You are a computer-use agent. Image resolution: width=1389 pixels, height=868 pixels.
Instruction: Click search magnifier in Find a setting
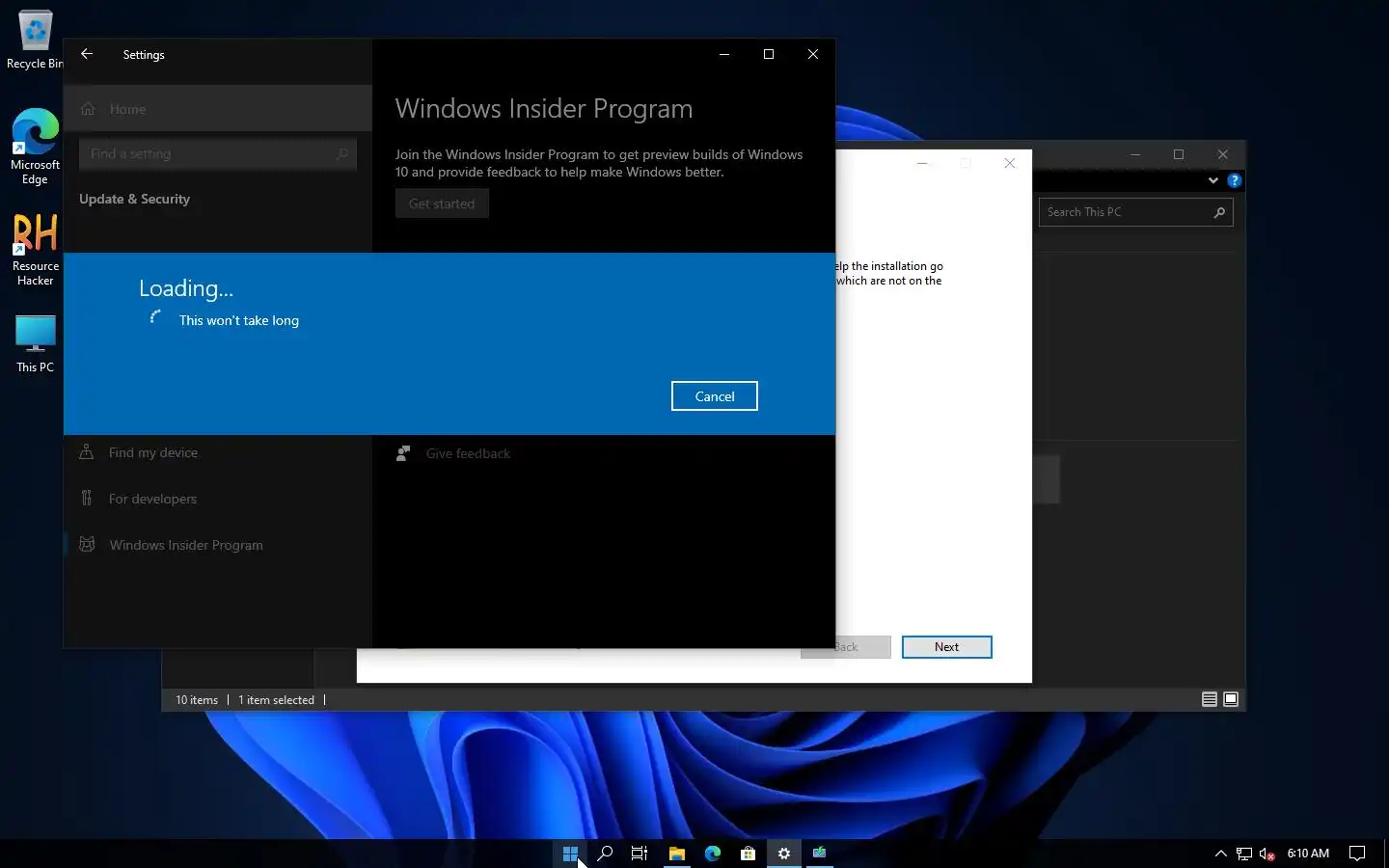tap(341, 153)
